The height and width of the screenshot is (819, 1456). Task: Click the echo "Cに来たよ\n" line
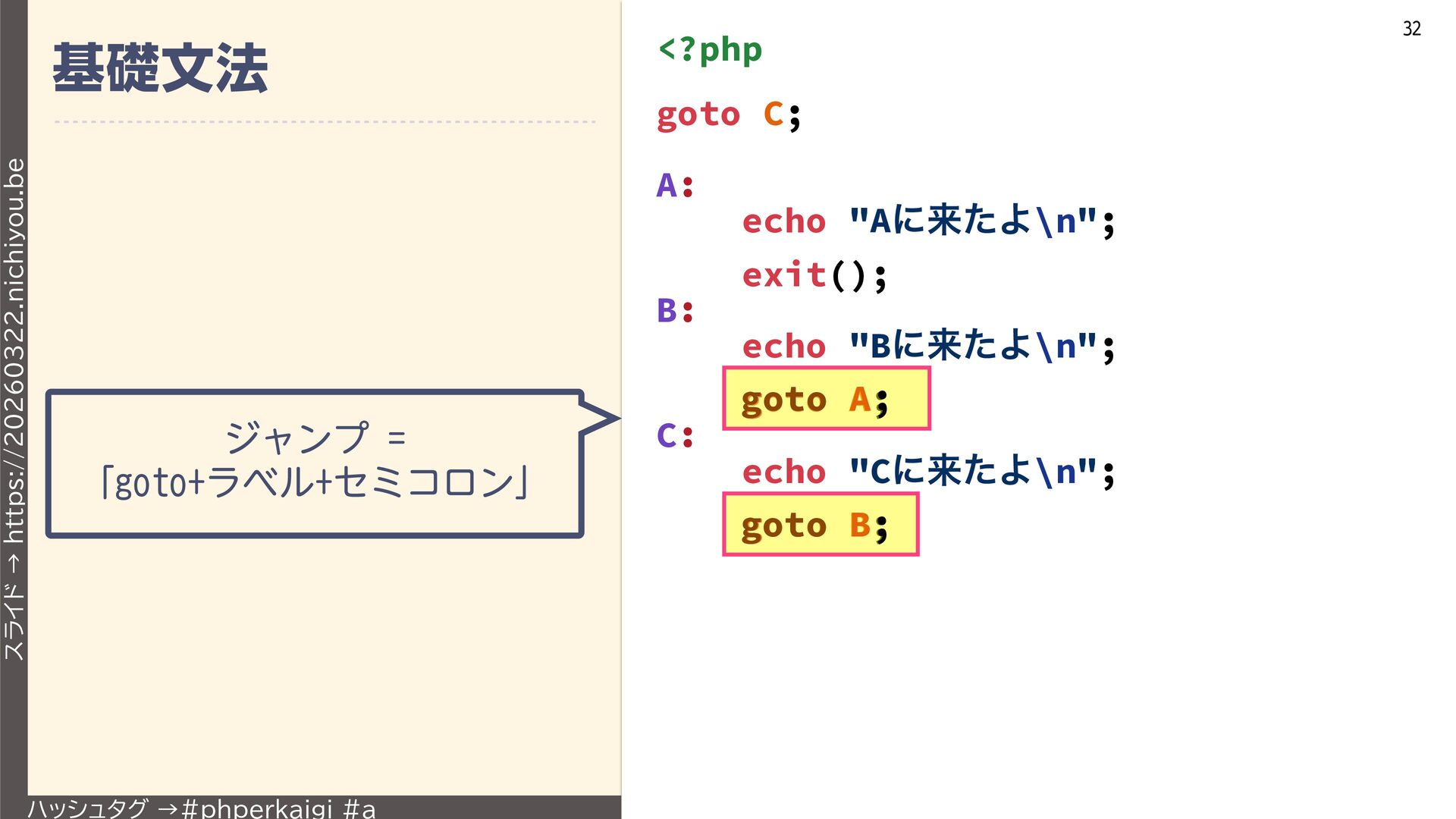tap(928, 472)
